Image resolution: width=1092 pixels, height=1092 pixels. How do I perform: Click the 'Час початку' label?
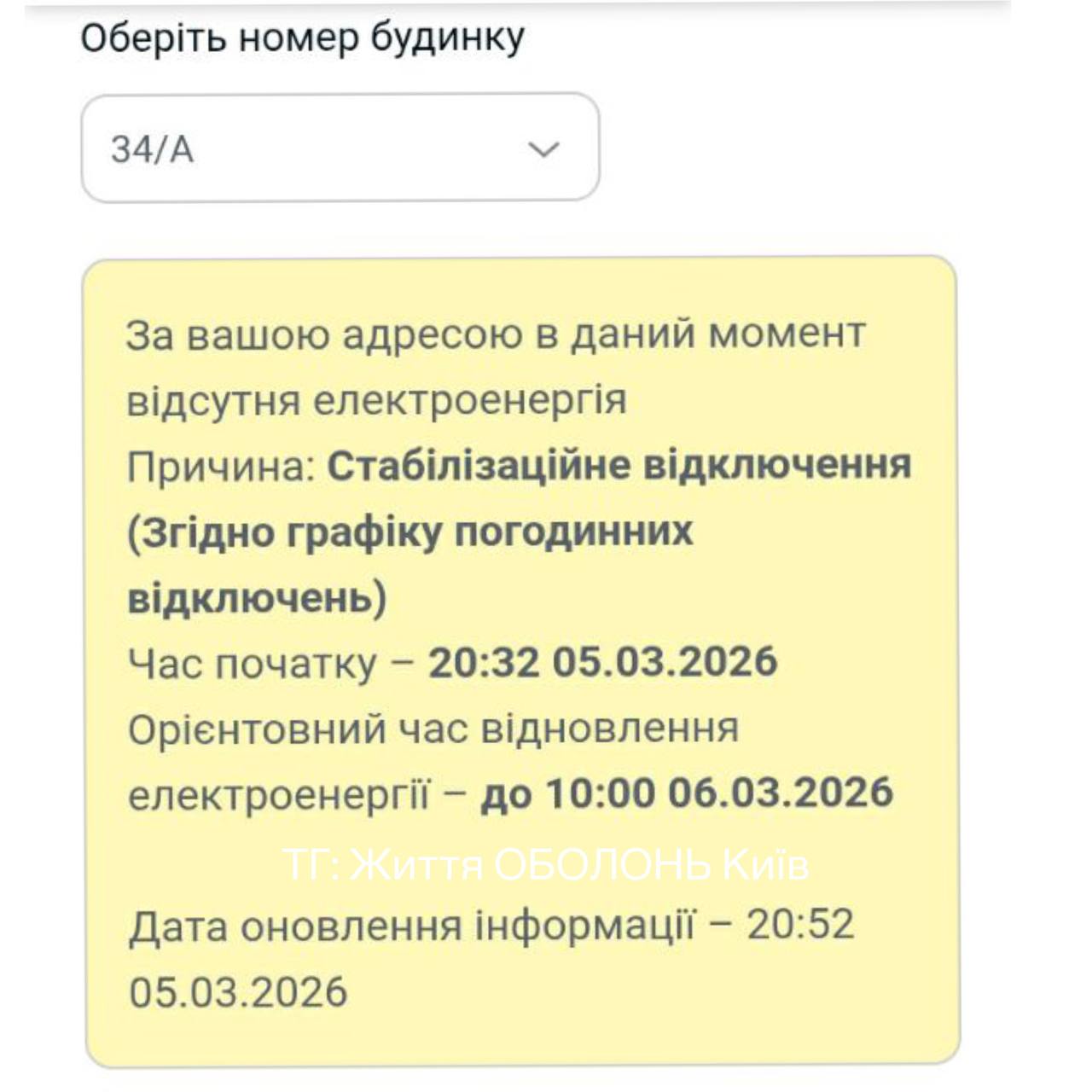pyautogui.click(x=252, y=664)
